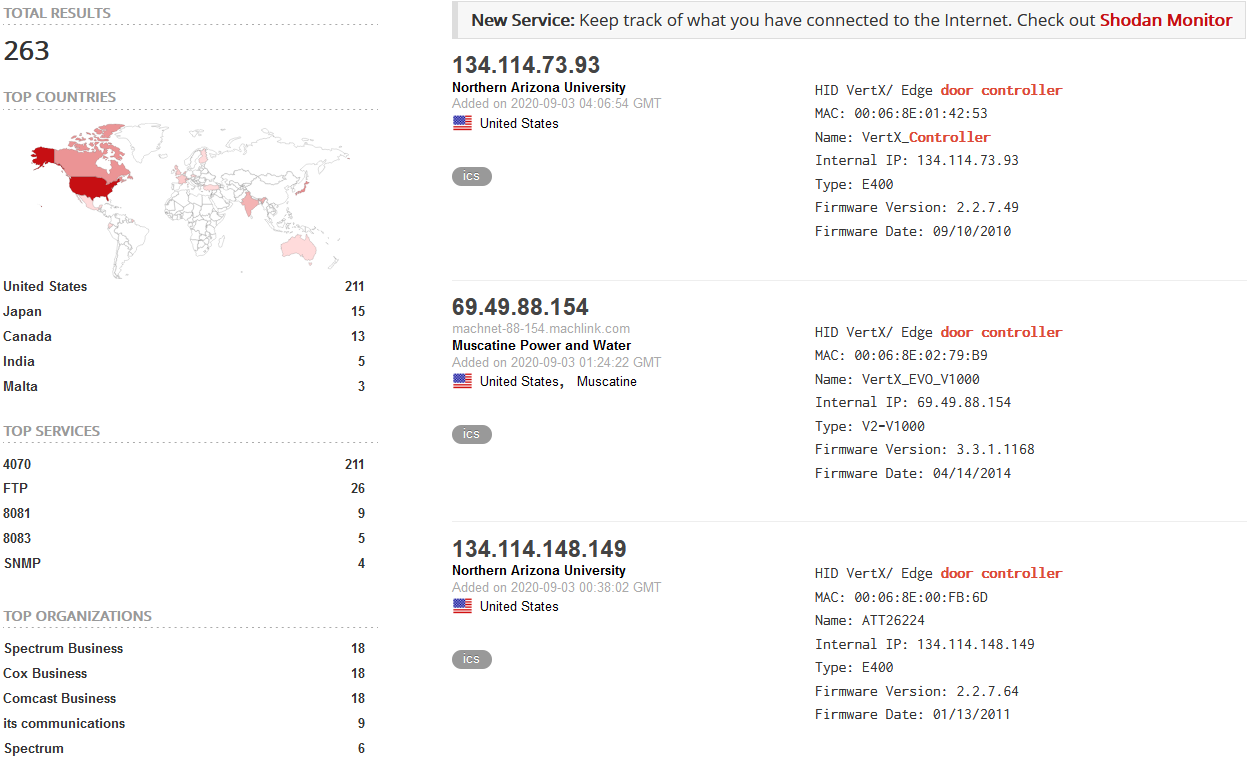
Task: Click total results count 263
Action: click(x=27, y=51)
